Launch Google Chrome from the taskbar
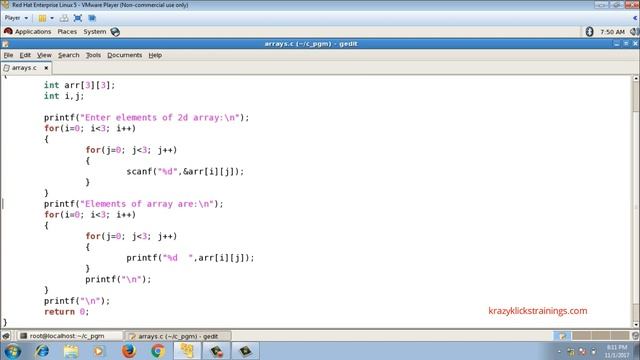640x360 pixels. 158,351
